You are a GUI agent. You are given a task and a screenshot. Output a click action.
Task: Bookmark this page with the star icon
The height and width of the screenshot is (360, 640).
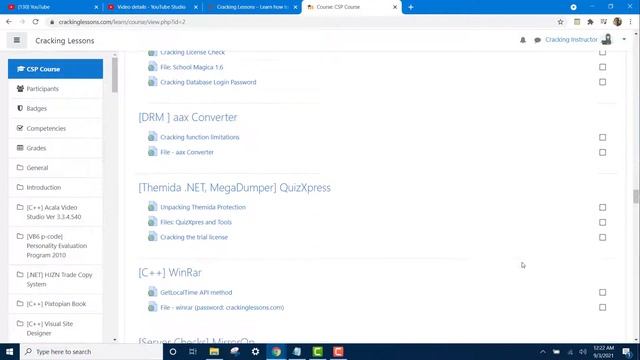tap(560, 22)
